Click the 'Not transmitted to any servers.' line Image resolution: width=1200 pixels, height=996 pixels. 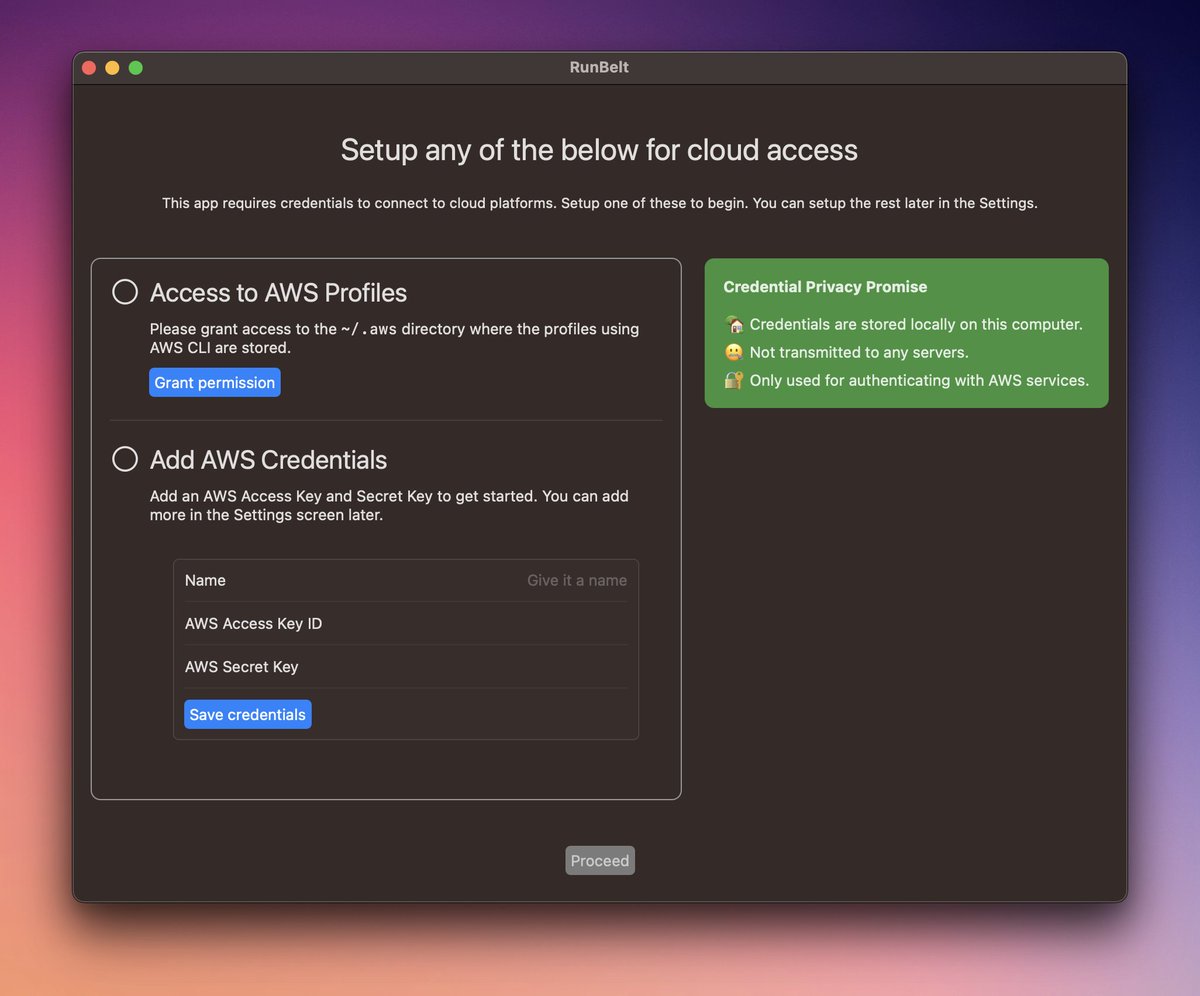coord(859,352)
